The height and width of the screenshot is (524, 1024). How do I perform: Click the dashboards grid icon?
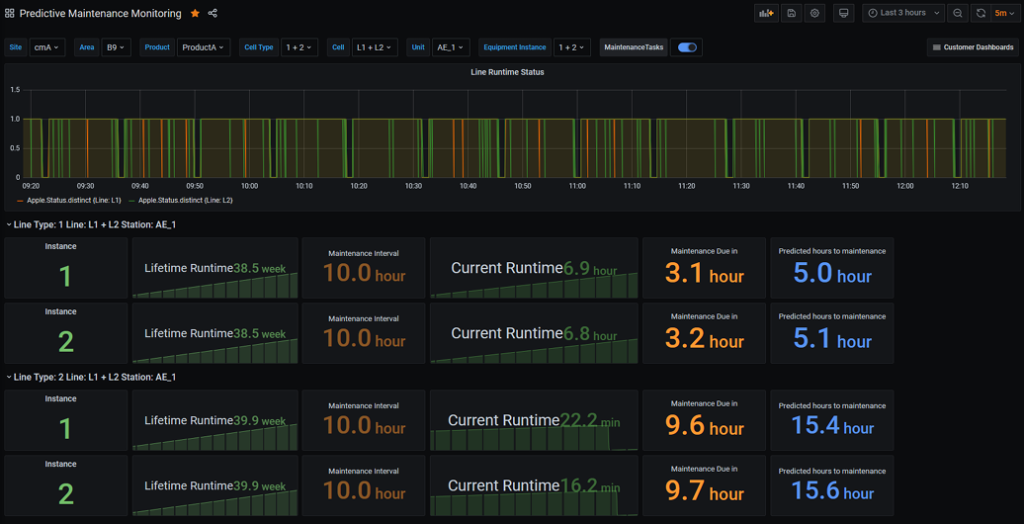10,13
